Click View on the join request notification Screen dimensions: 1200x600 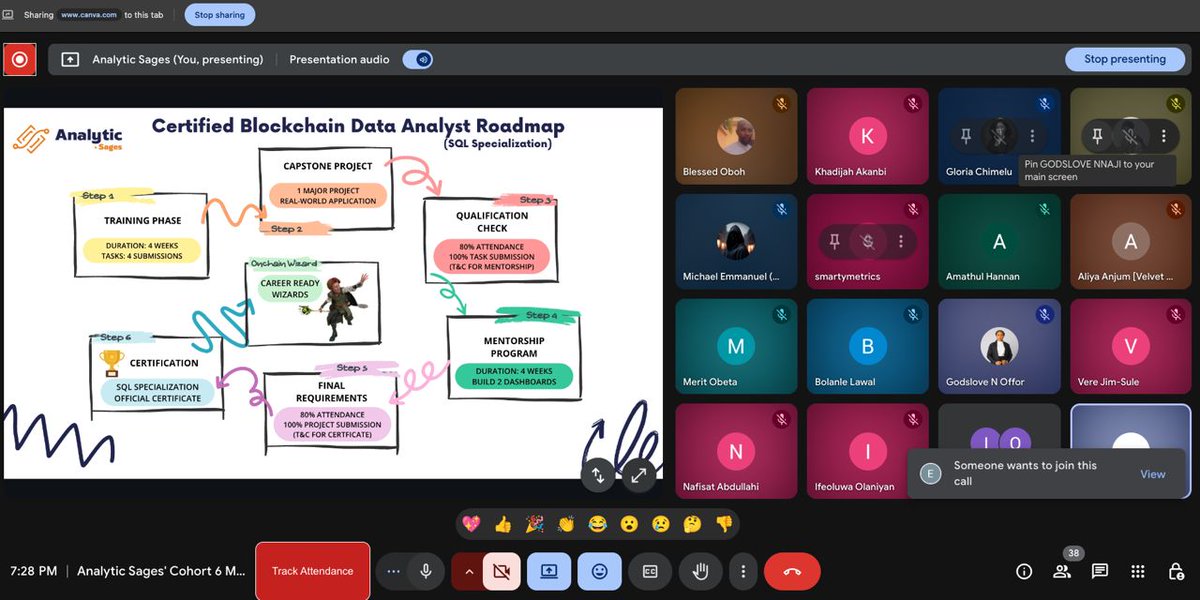tap(1152, 474)
